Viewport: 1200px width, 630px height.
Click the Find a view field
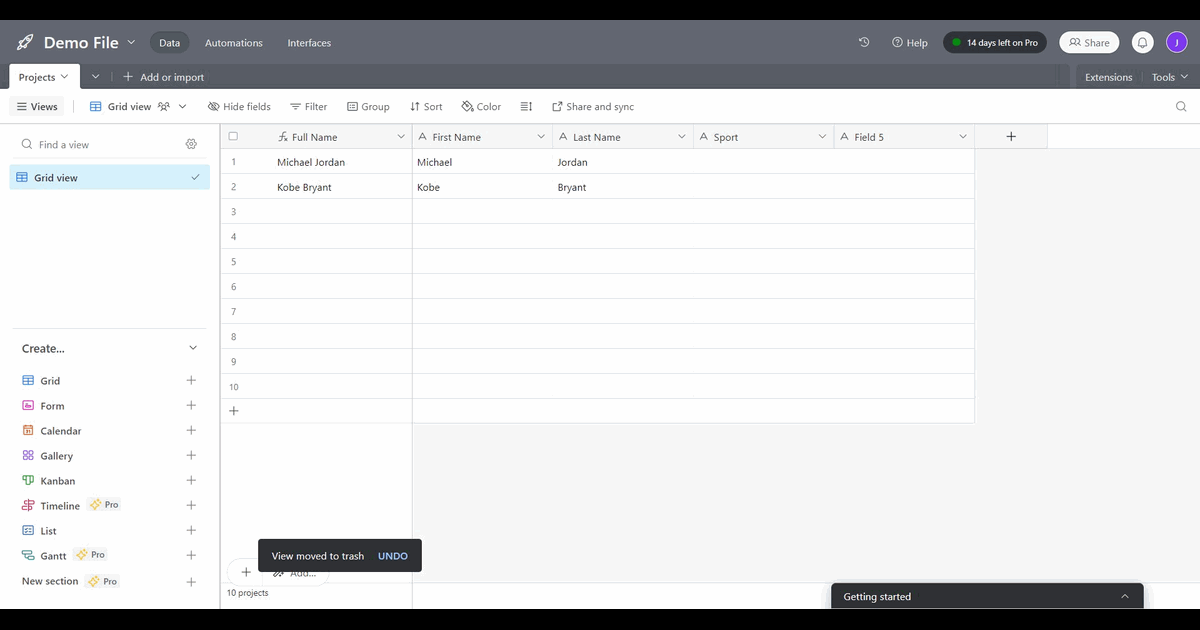coord(100,144)
